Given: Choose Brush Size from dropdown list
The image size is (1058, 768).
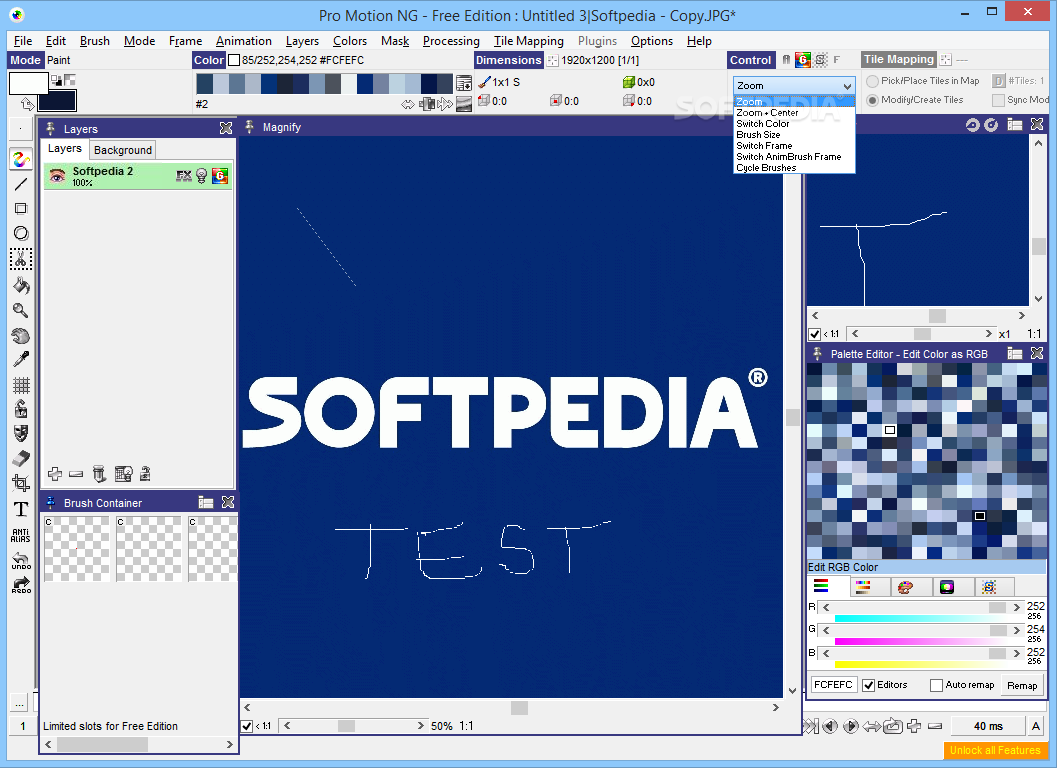Looking at the screenshot, I should [x=794, y=134].
